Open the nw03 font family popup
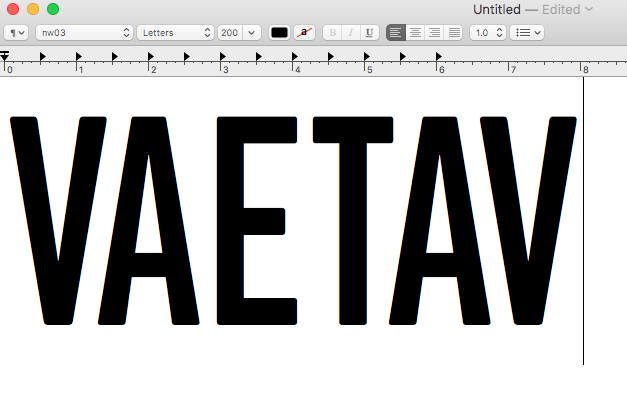The height and width of the screenshot is (398, 627). tap(84, 33)
